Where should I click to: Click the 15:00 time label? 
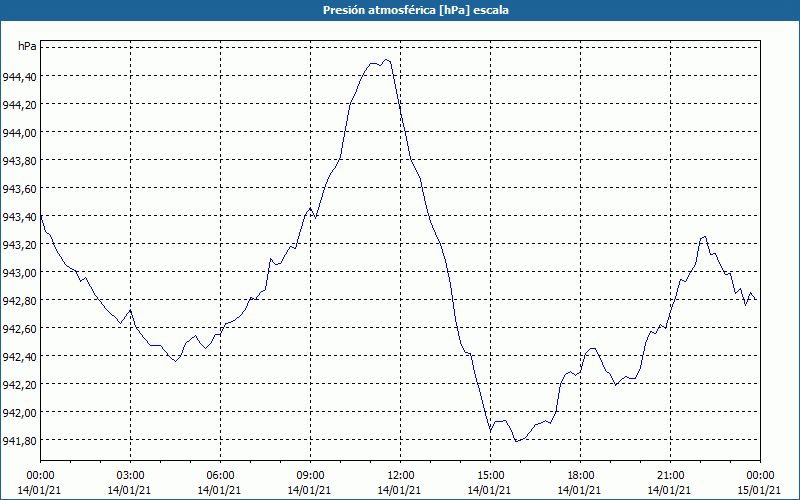[x=490, y=475]
